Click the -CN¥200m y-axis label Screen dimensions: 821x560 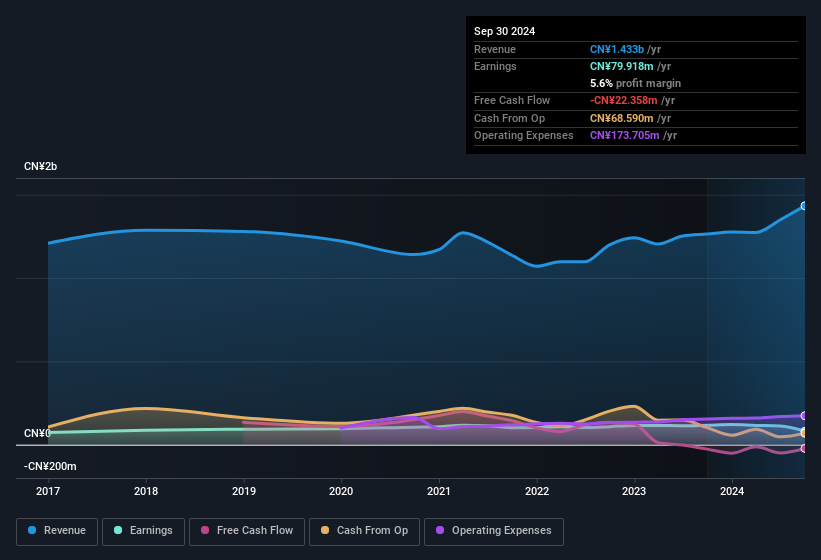pyautogui.click(x=50, y=466)
